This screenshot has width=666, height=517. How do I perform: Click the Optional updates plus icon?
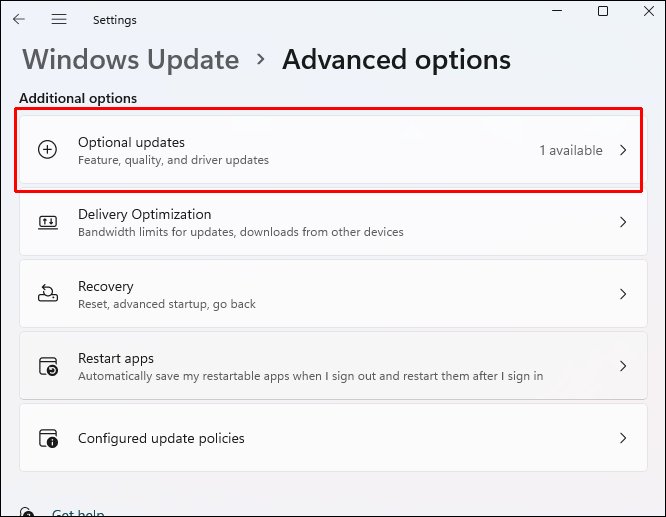coord(47,150)
